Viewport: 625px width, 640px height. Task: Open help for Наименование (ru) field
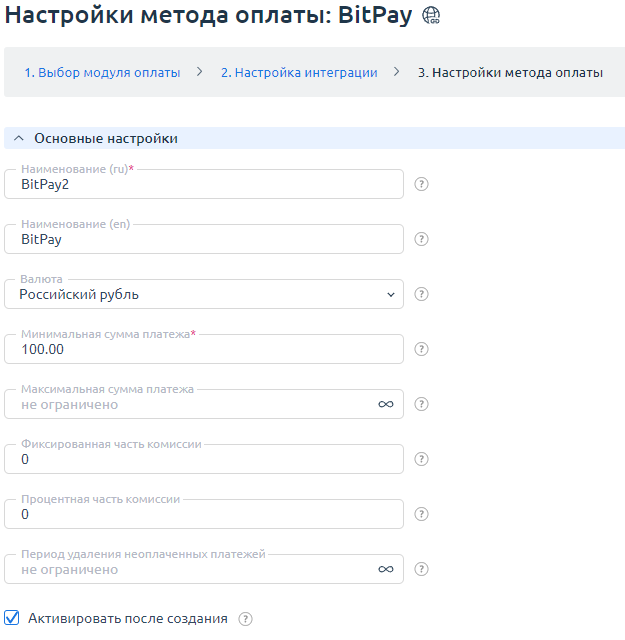(421, 184)
